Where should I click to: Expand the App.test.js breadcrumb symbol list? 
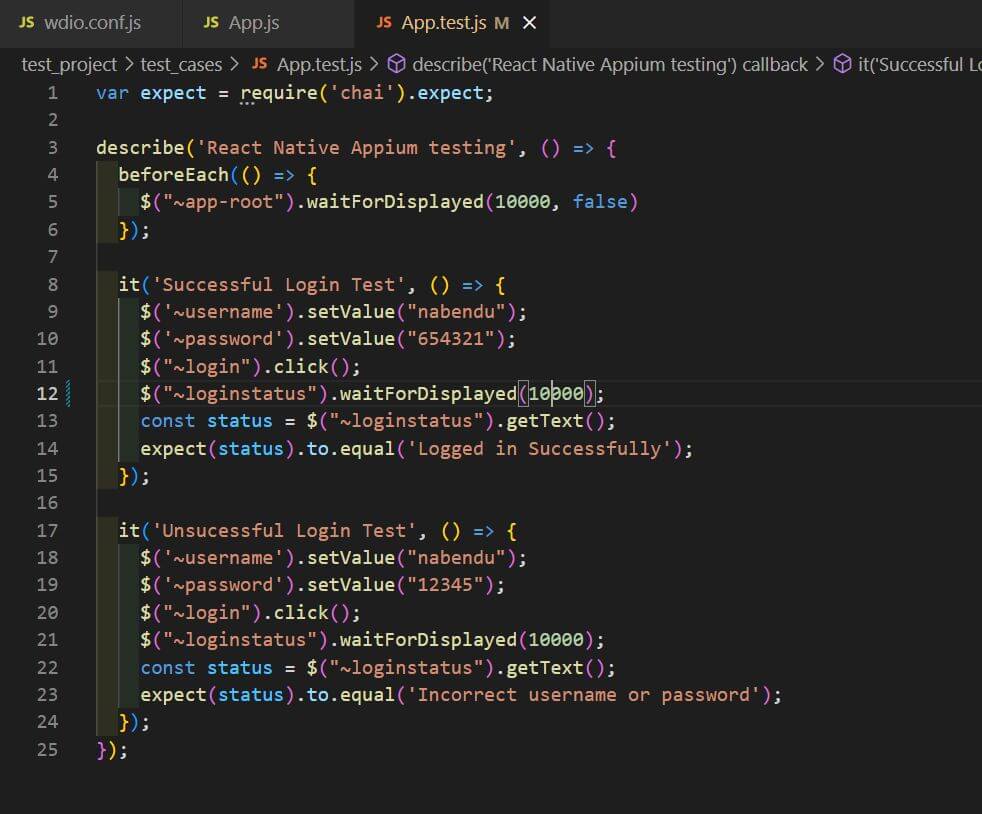point(319,64)
